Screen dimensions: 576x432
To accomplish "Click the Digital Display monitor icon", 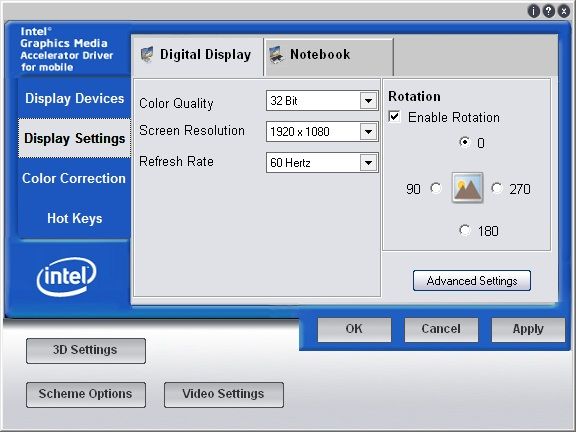I will point(147,55).
